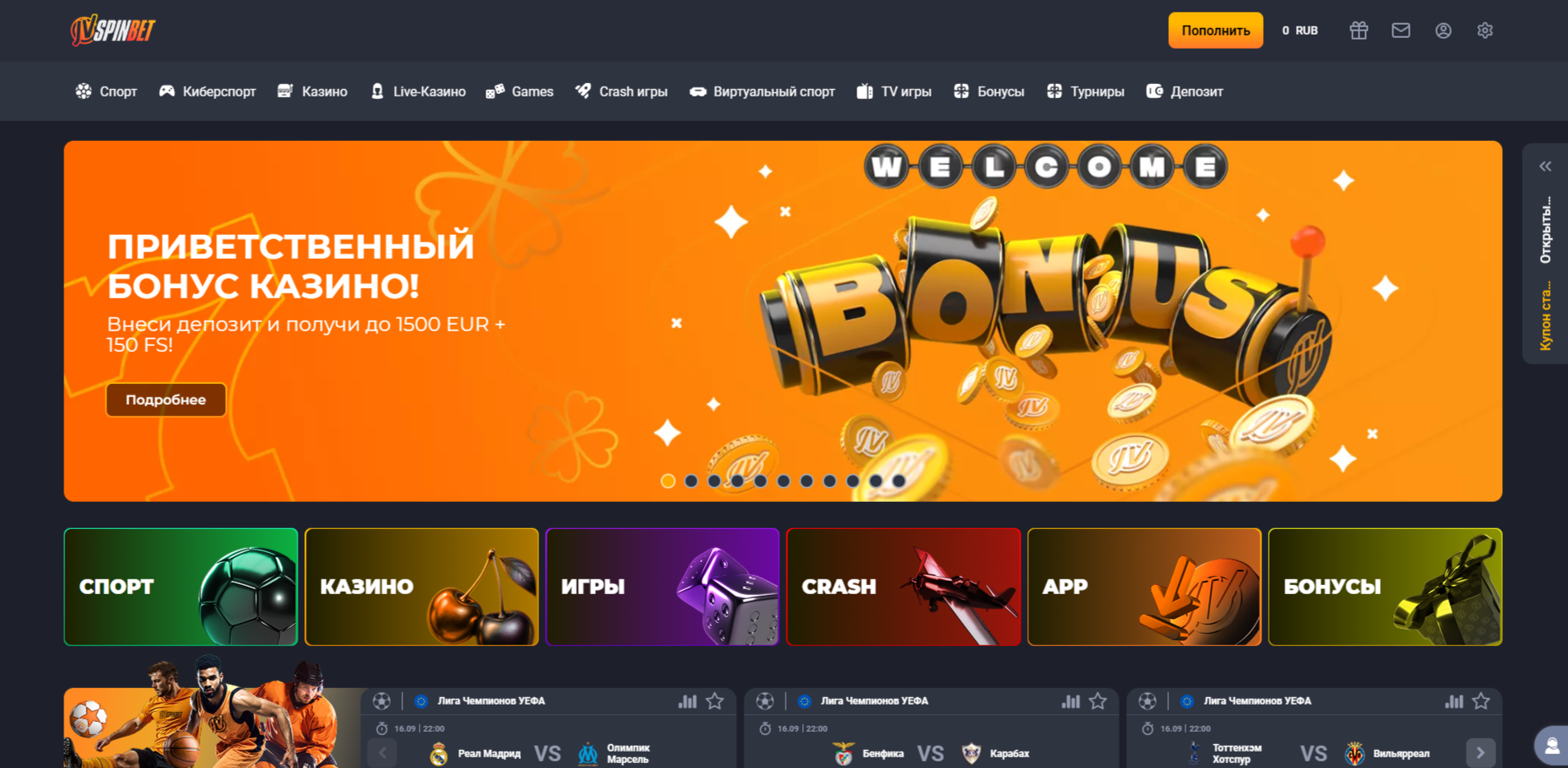Toggle favorite star on Tottenham match
This screenshot has width=1568, height=768.
pyautogui.click(x=1481, y=701)
